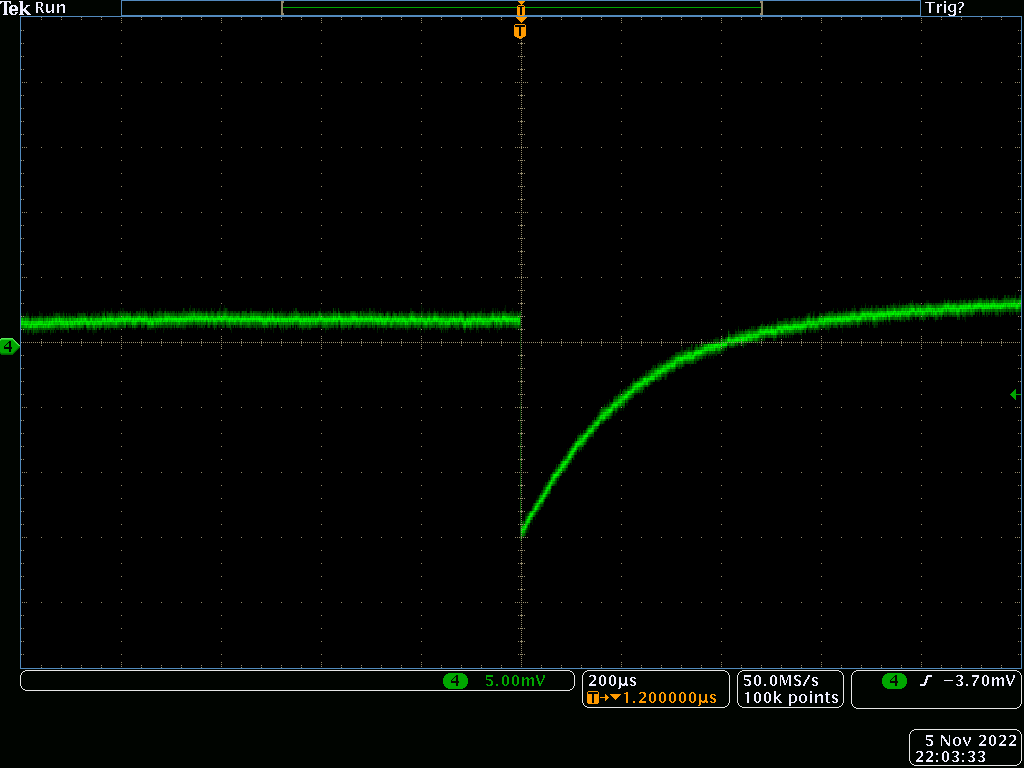Open the 5.00mV vertical scale readout
The image size is (1024, 768).
click(x=515, y=681)
